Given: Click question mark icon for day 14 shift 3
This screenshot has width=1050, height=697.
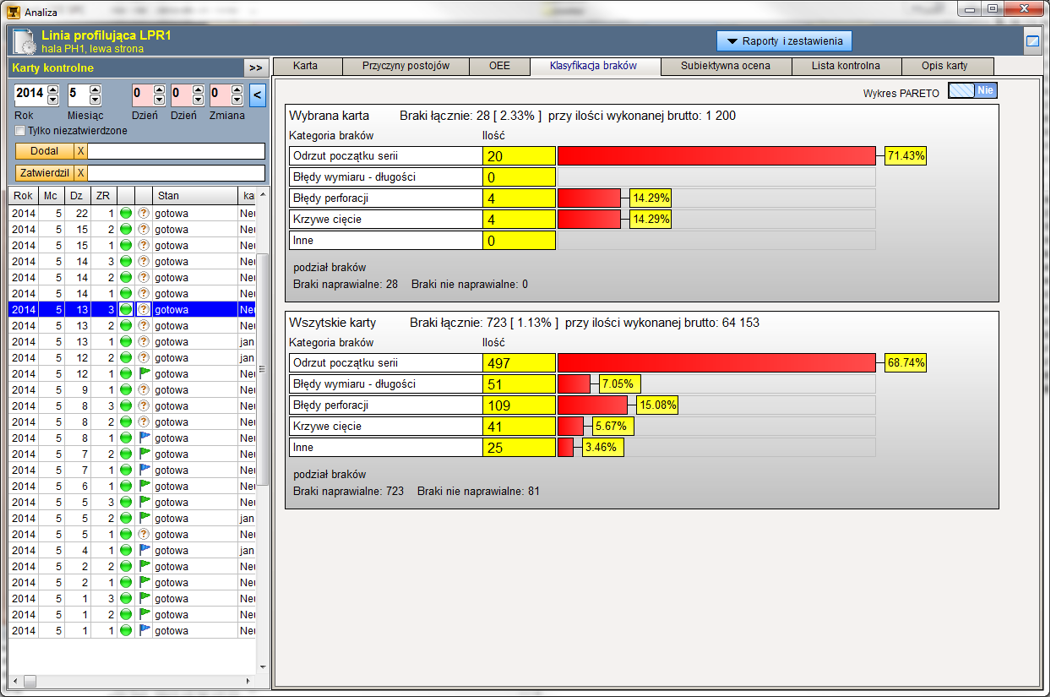Looking at the screenshot, I should (x=143, y=261).
